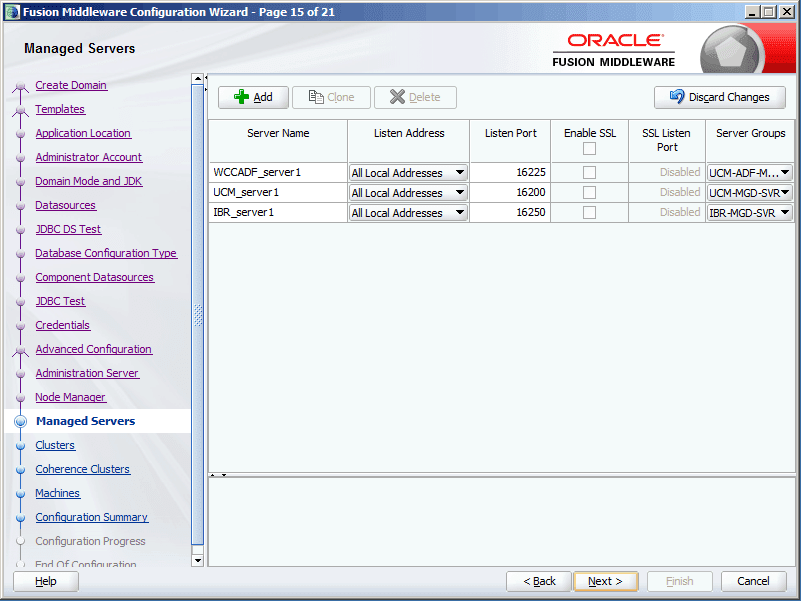Select the WCCADF_server1 name cell
This screenshot has width=801, height=601.
pos(278,173)
